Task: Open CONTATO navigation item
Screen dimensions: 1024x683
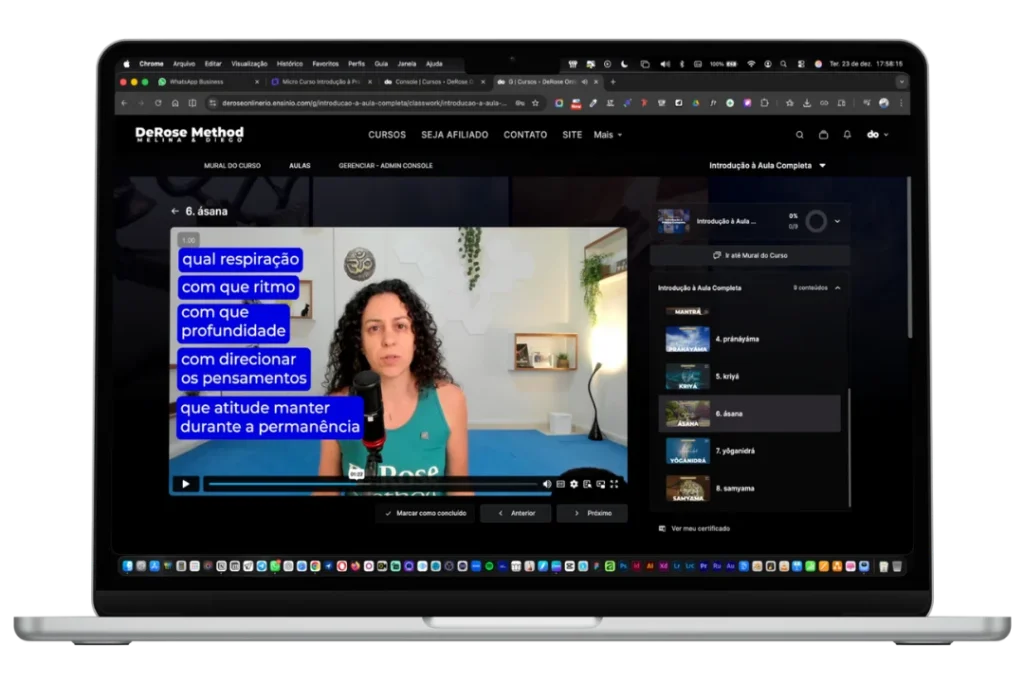Action: click(x=525, y=135)
